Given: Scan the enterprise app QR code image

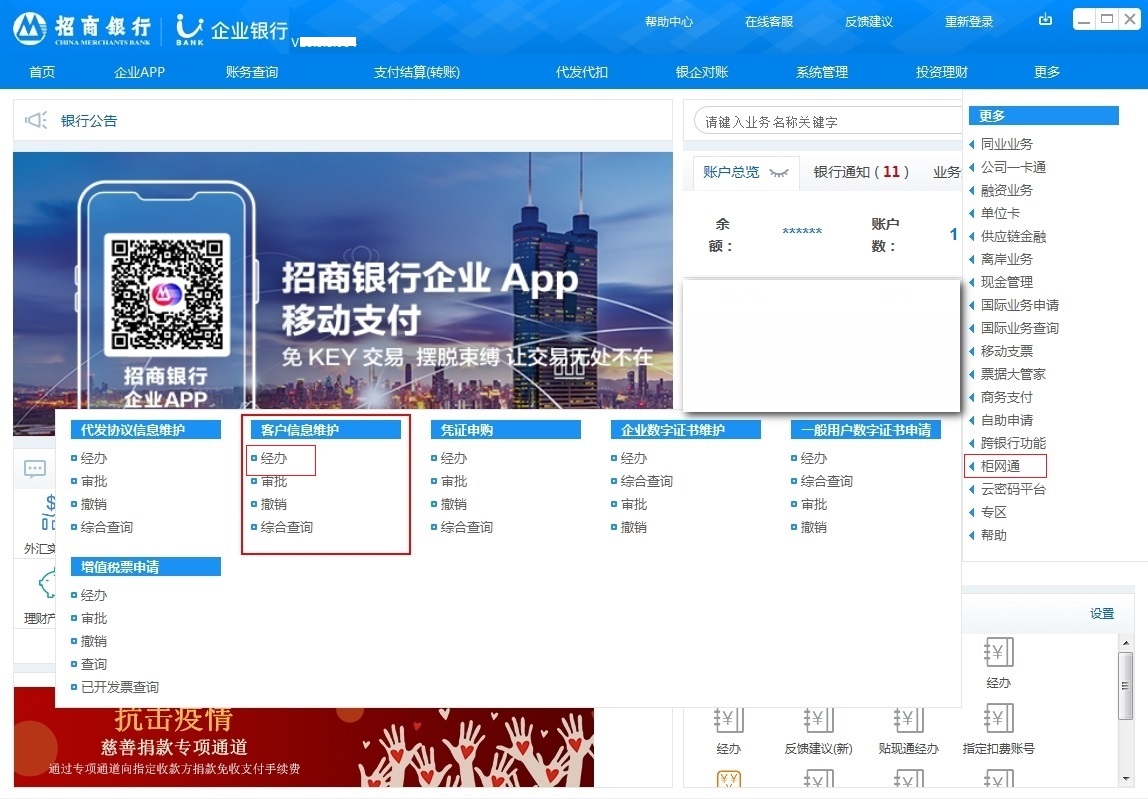Looking at the screenshot, I should click(161, 293).
